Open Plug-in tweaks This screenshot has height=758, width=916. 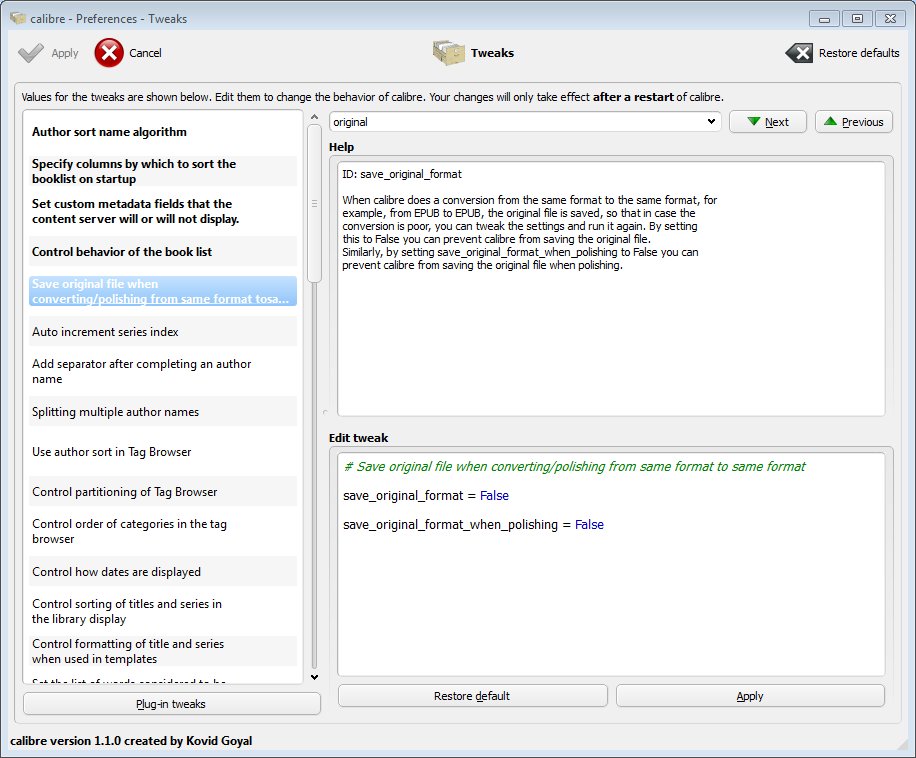coord(171,704)
